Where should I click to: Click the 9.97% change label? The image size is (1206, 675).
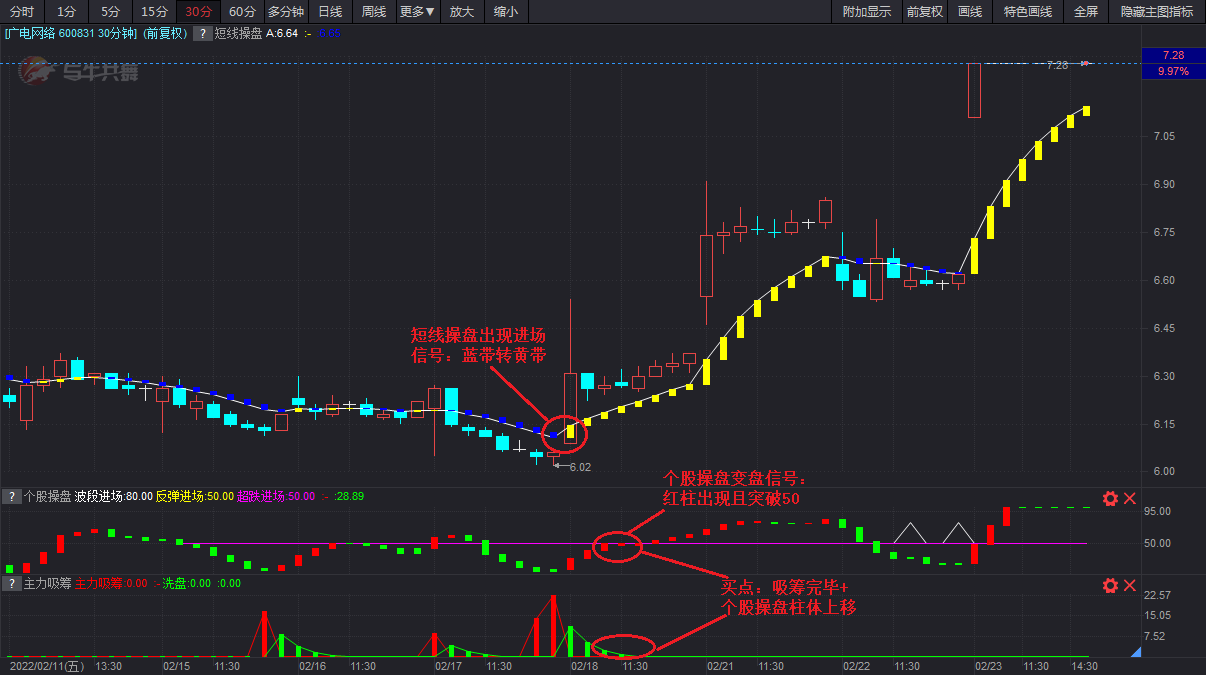[1173, 72]
